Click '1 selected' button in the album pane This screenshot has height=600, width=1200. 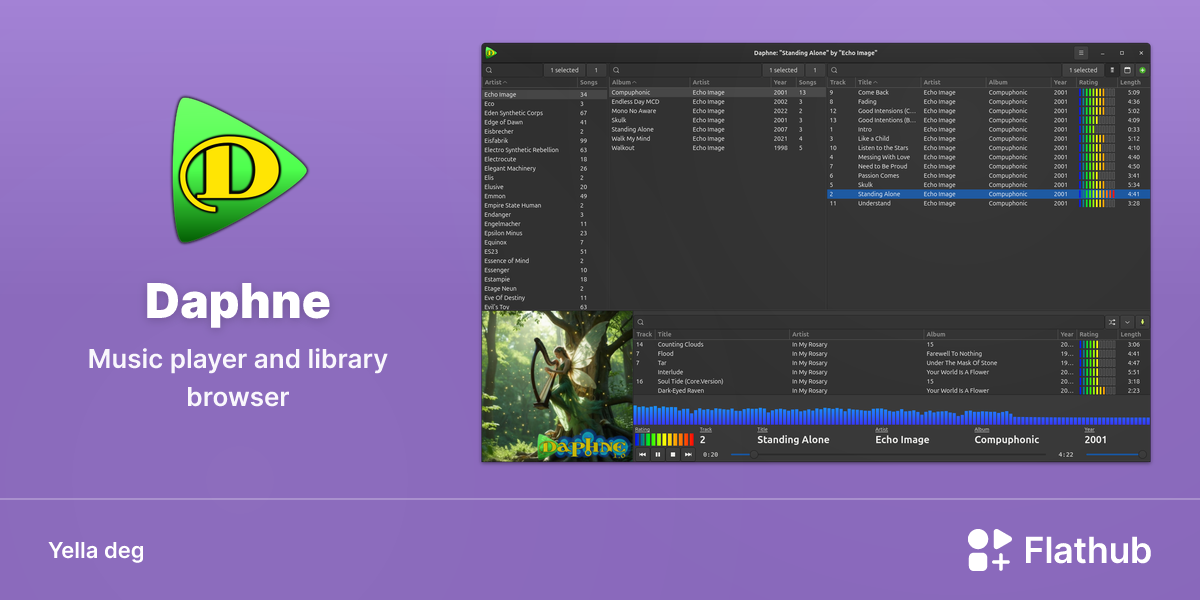(x=785, y=70)
